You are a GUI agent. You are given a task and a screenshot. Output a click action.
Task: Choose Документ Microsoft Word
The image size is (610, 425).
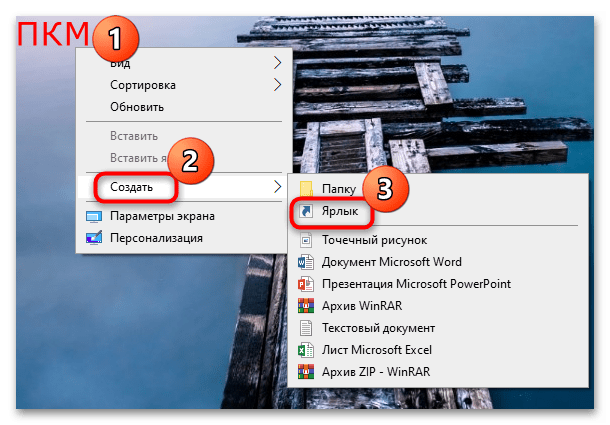tap(438, 262)
